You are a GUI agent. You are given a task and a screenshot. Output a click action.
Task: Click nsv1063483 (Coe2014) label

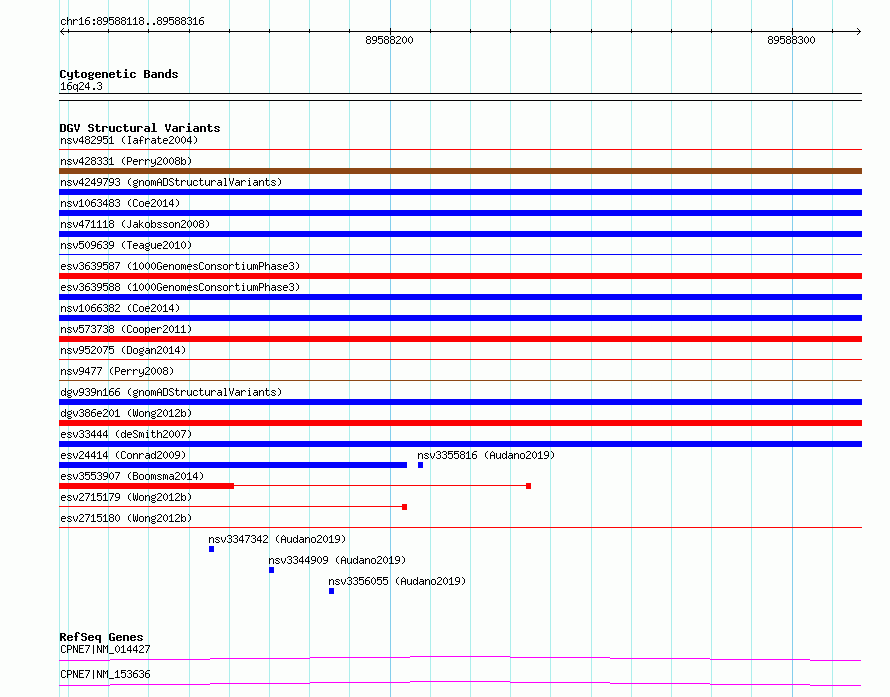point(120,203)
